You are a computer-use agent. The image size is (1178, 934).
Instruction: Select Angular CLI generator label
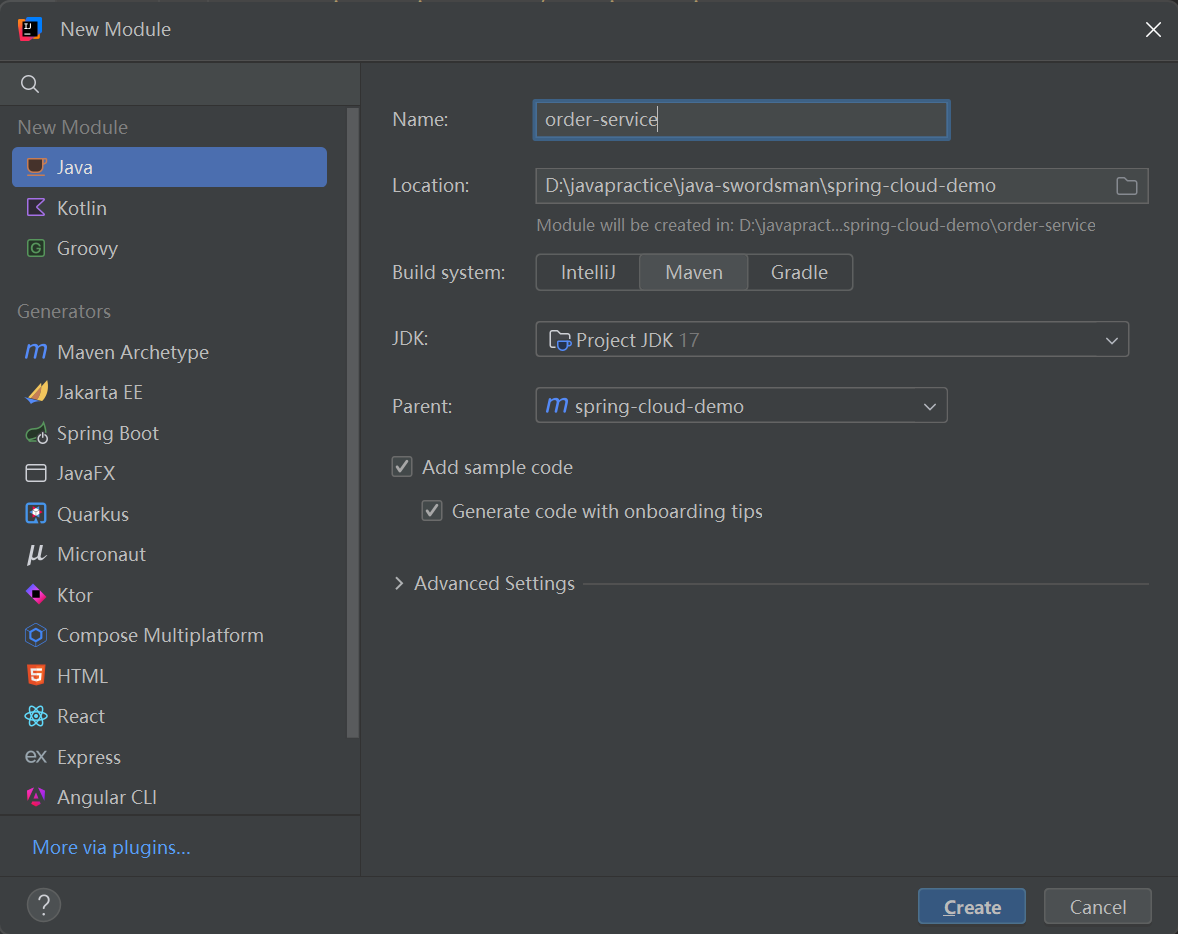[x=107, y=797]
